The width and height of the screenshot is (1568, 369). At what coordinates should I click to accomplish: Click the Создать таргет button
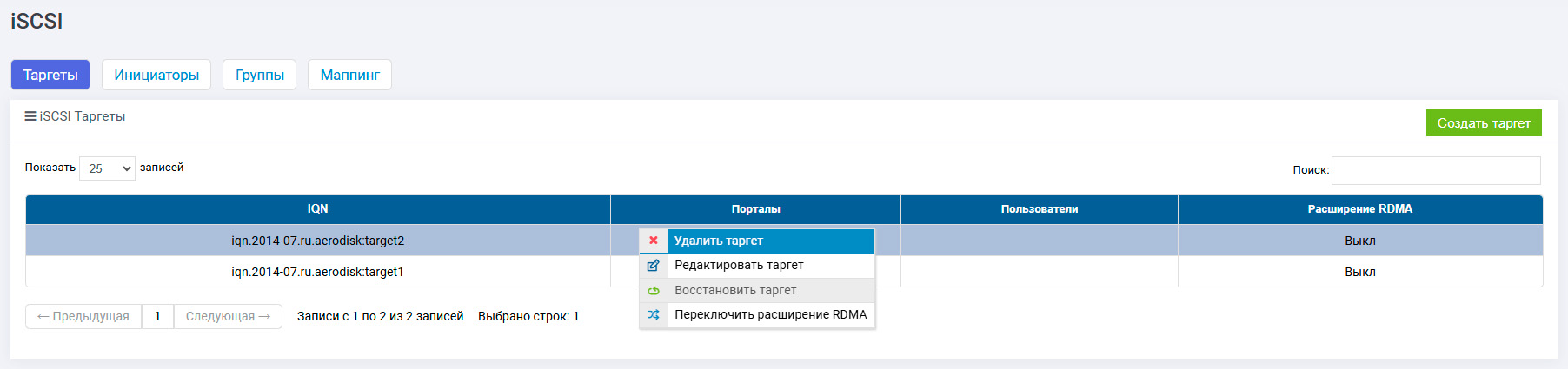(x=1484, y=123)
